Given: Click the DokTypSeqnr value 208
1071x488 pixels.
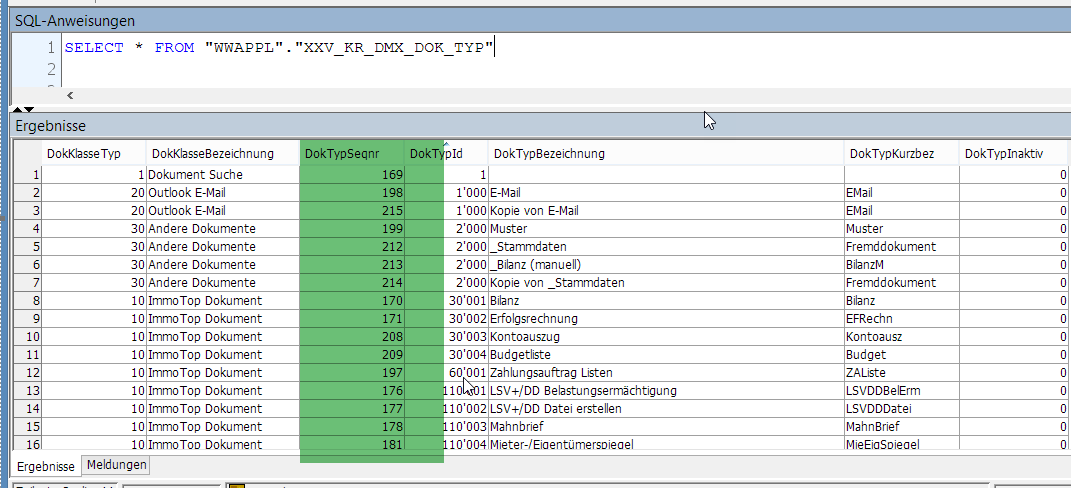Looking at the screenshot, I should pos(352,337).
